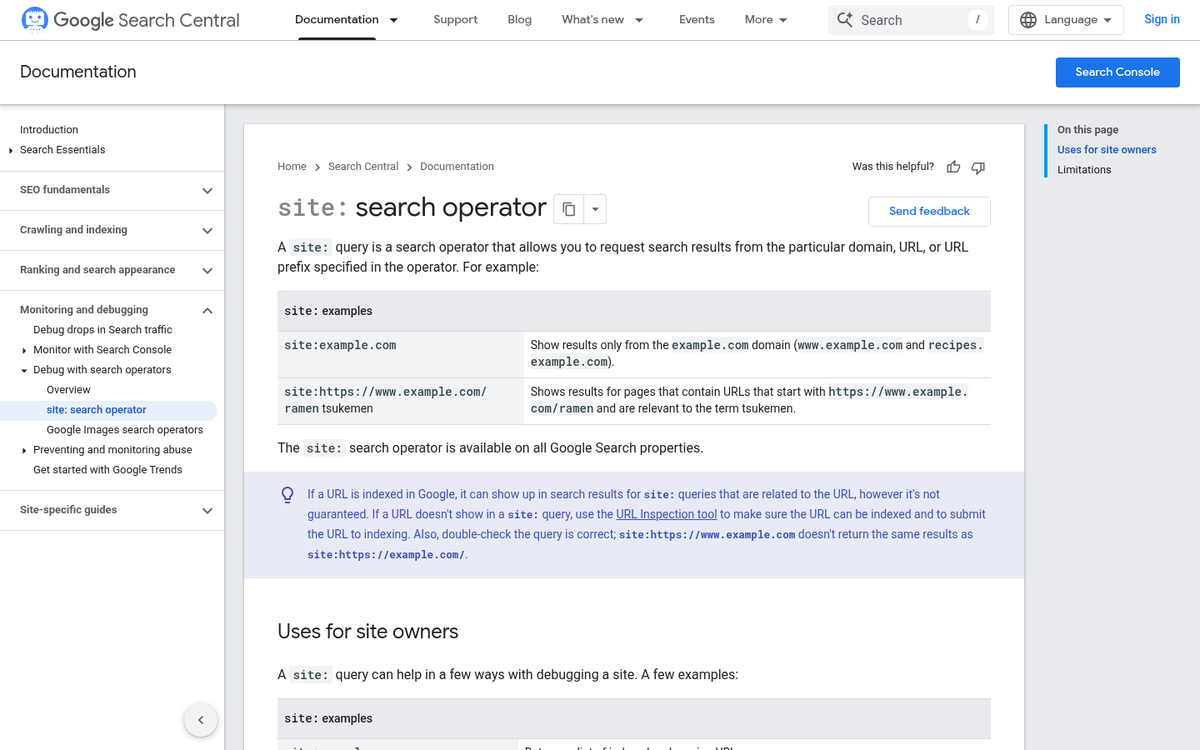Open the Documentation navigation dropdown
Image resolution: width=1200 pixels, height=750 pixels.
tap(392, 19)
